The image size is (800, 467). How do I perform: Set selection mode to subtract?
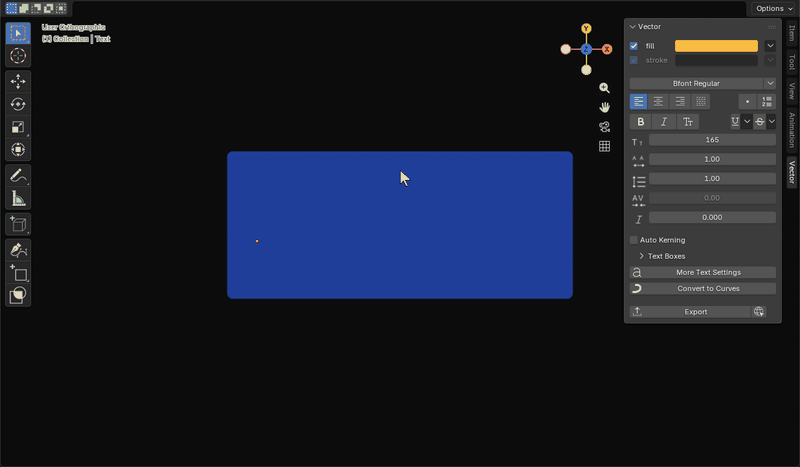pyautogui.click(x=36, y=8)
